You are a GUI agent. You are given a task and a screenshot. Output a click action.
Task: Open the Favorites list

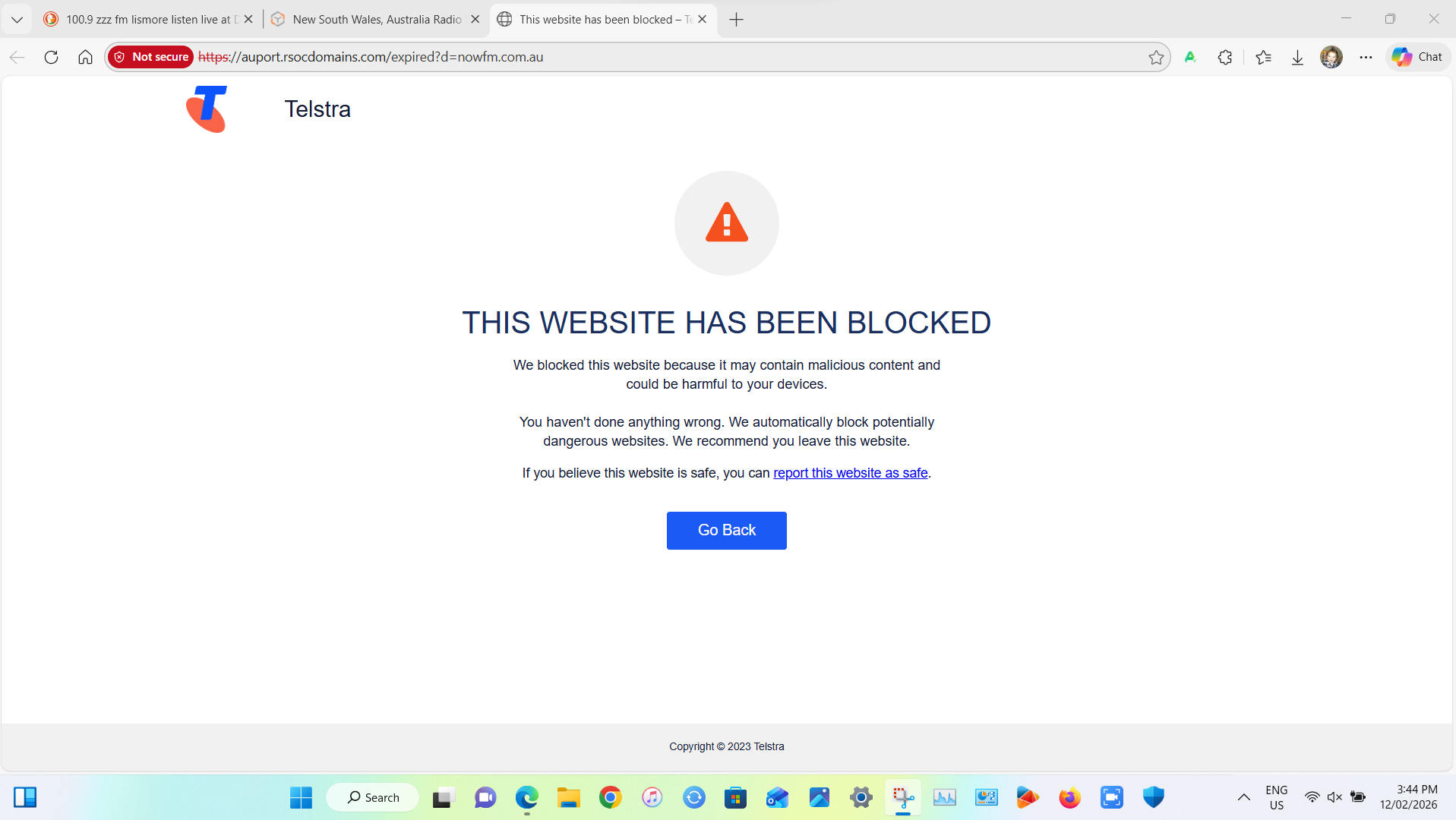[1263, 57]
